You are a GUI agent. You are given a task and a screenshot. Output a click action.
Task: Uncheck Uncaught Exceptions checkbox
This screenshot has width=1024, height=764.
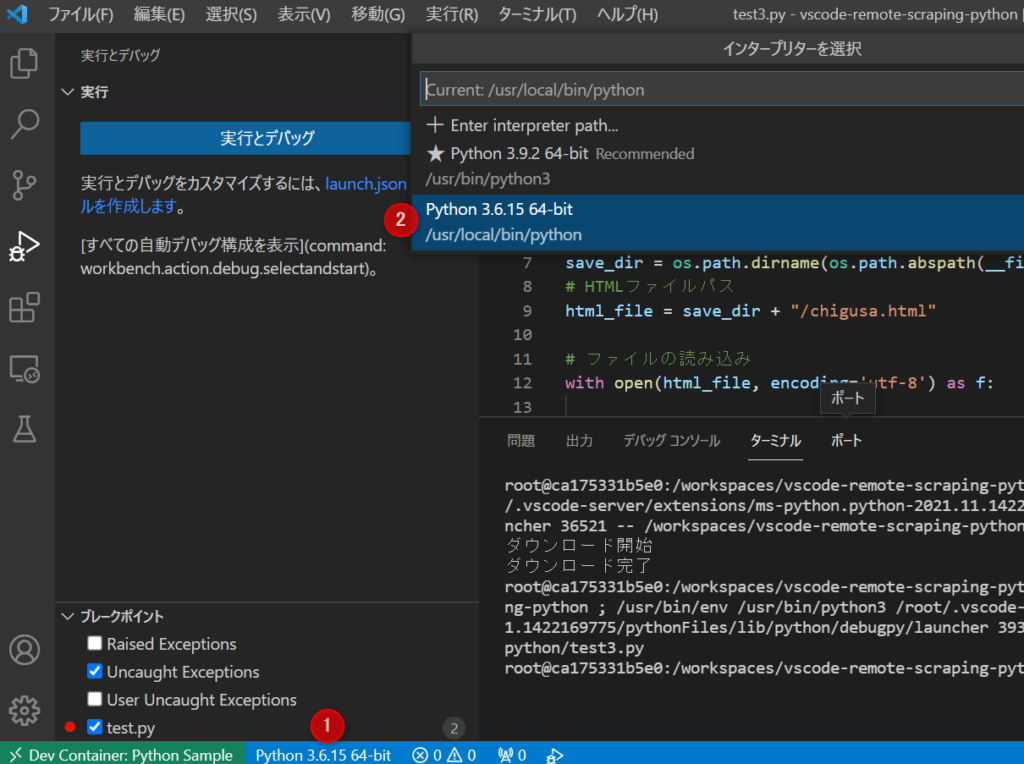[x=95, y=671]
